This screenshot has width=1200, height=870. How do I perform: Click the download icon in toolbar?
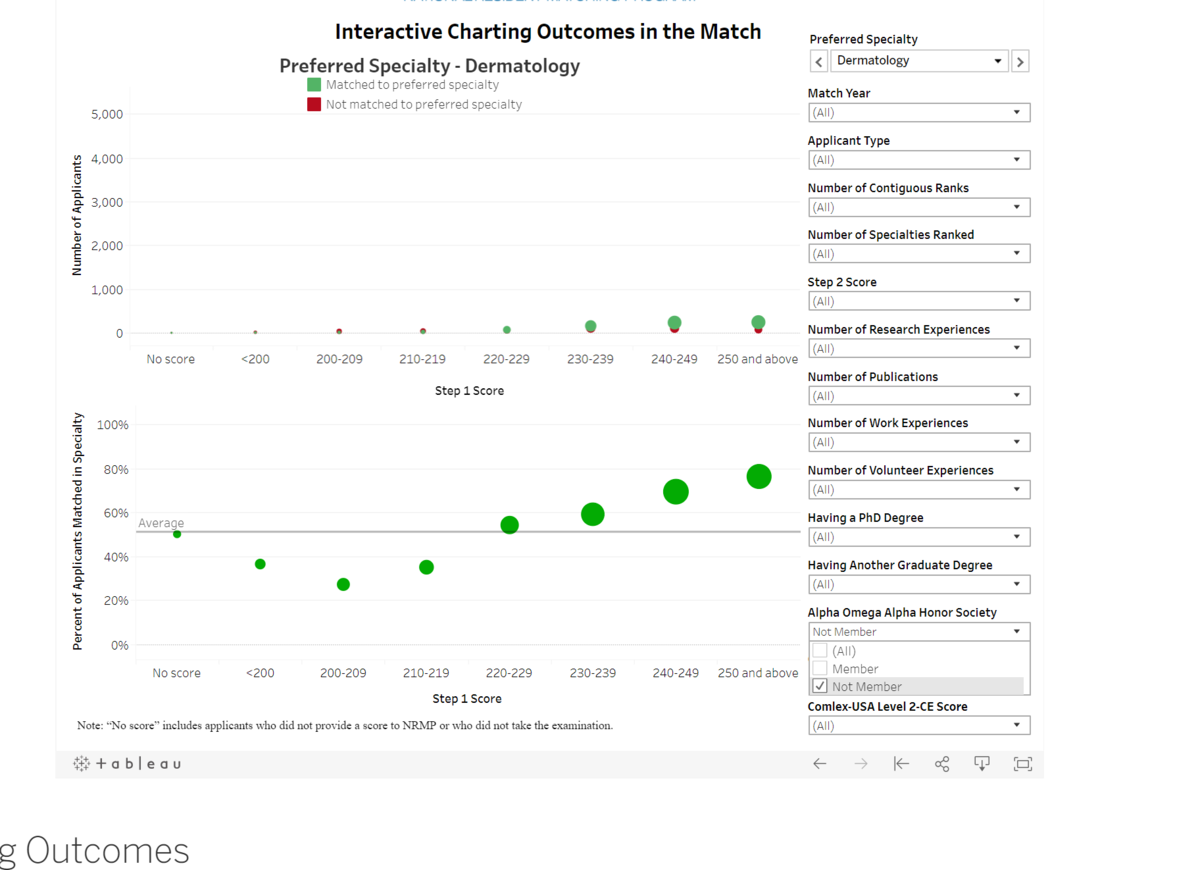982,764
